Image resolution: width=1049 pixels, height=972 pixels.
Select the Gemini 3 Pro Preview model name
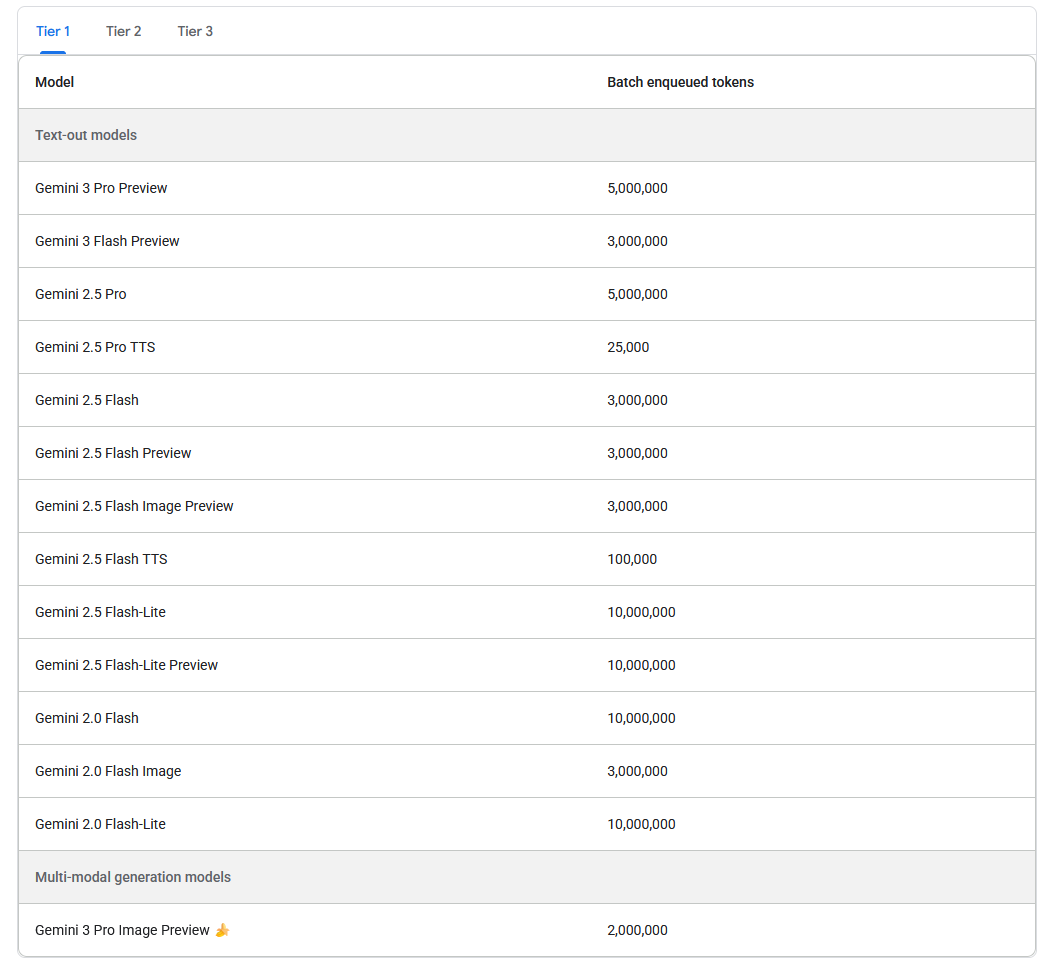101,188
